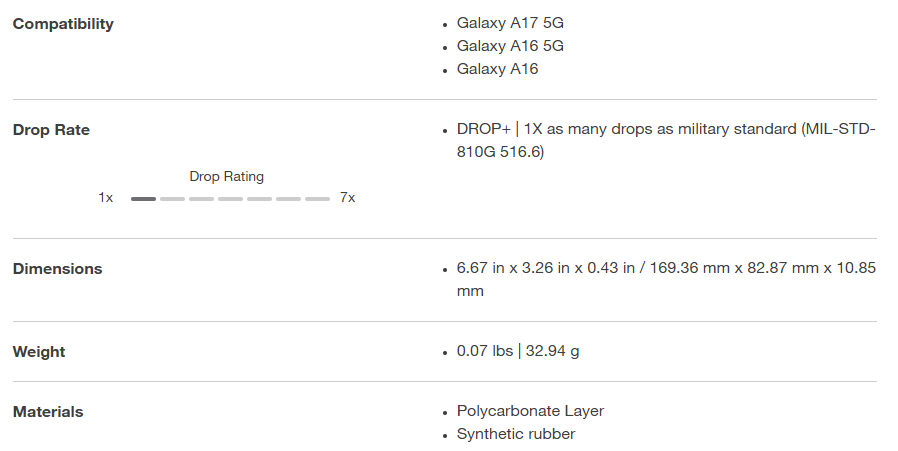Select the Galaxy A17 5G list item

(x=512, y=22)
